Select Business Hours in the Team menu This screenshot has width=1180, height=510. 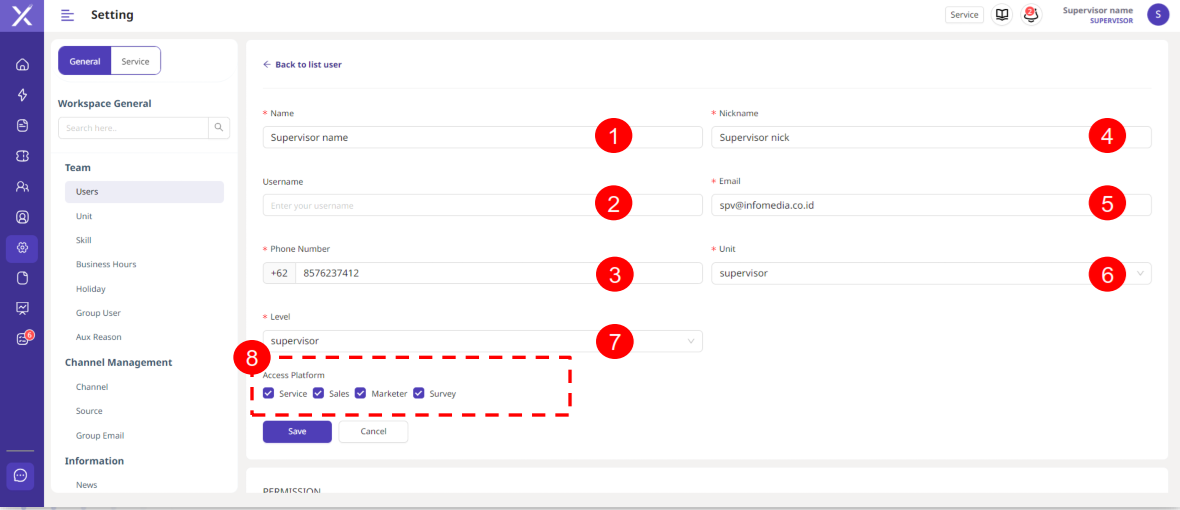tap(106, 264)
